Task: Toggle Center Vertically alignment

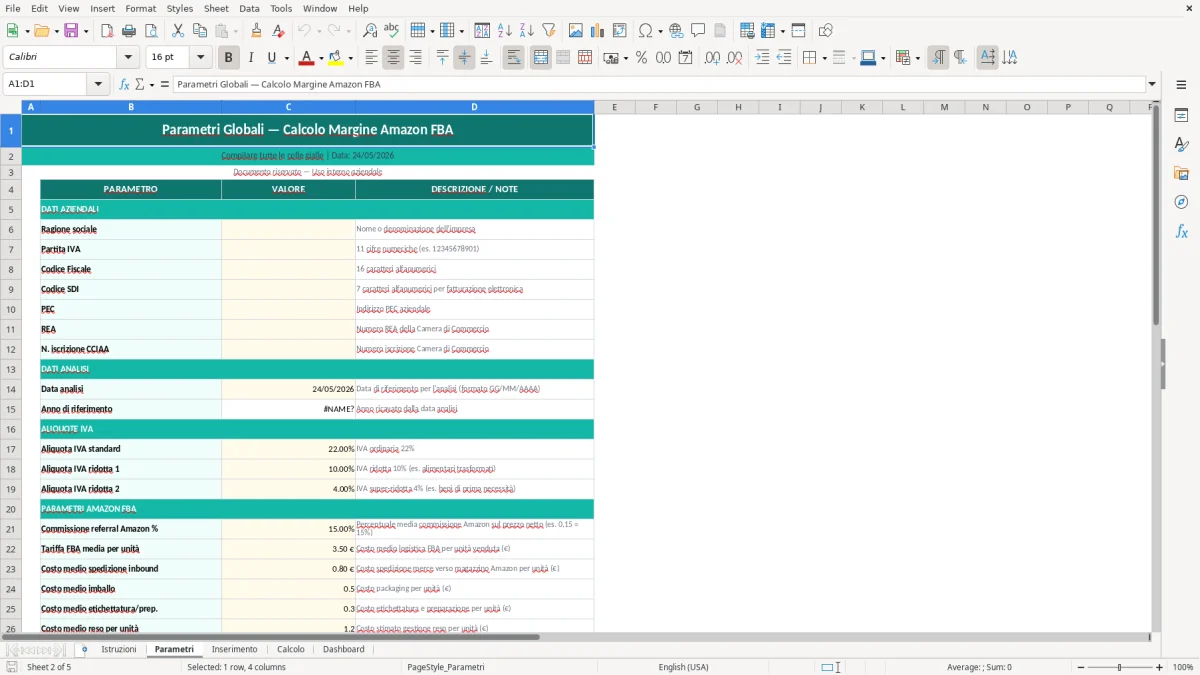Action: [x=464, y=58]
